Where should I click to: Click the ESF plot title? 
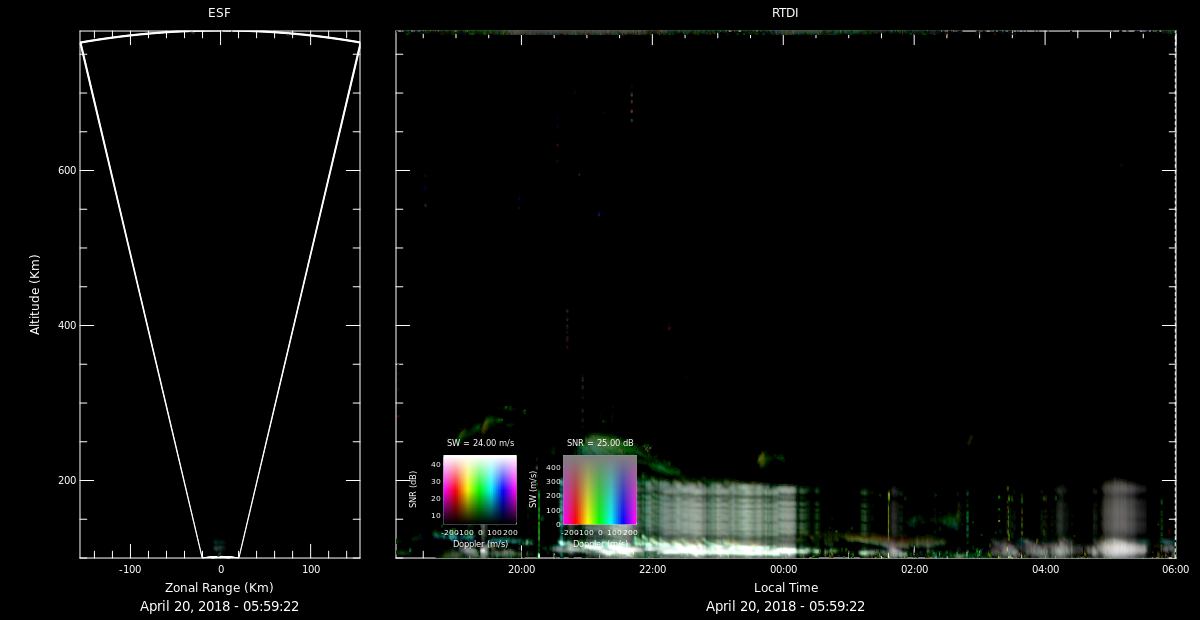[x=219, y=13]
